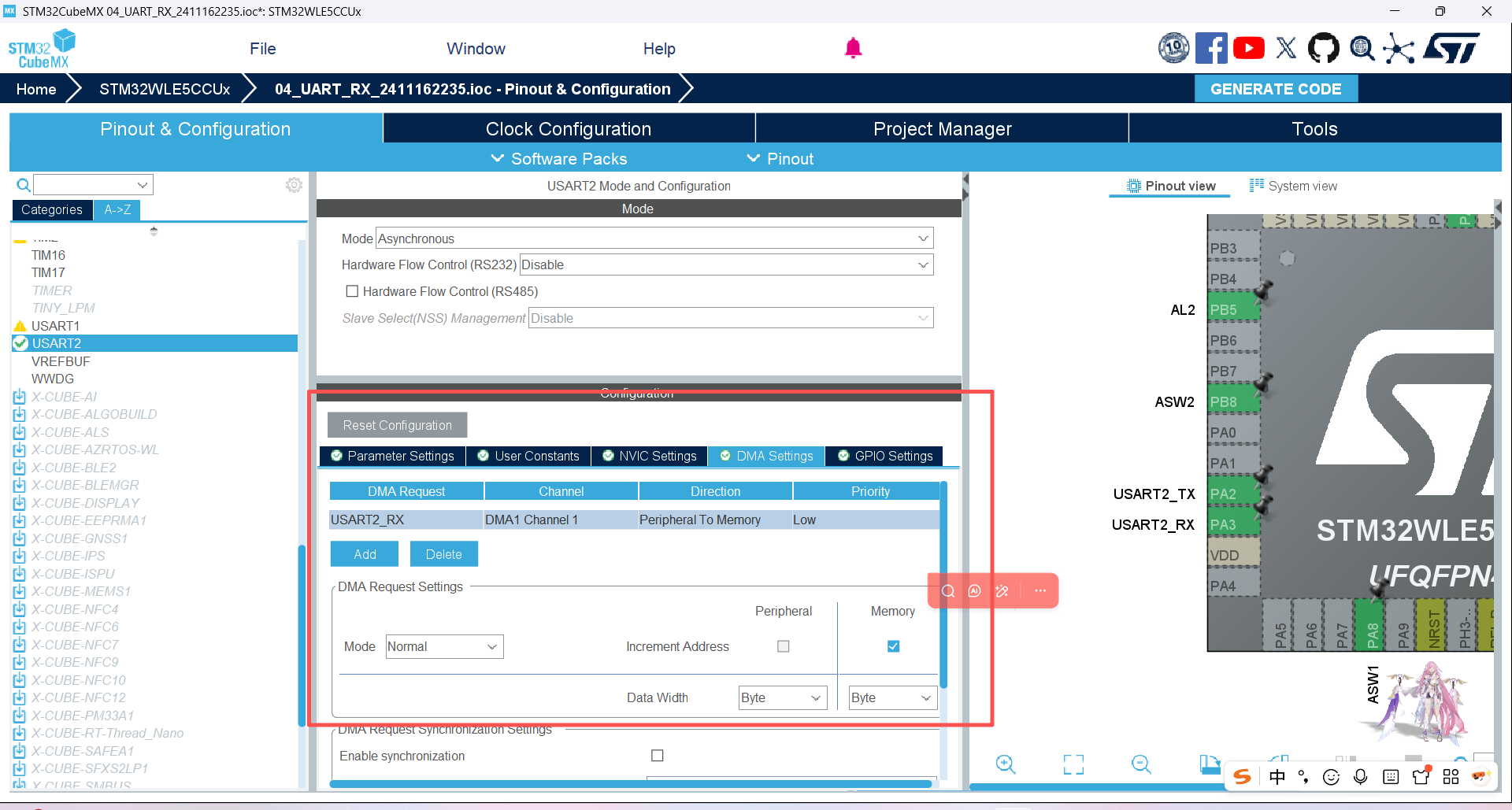This screenshot has width=1512, height=810.
Task: Open the Parameter Settings tab
Action: point(392,456)
